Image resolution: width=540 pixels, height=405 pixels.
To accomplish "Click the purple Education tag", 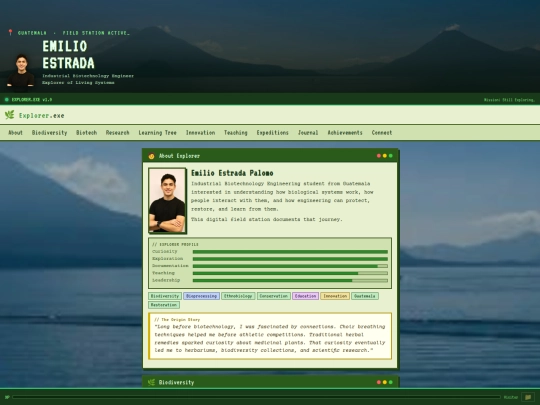I will tap(305, 296).
